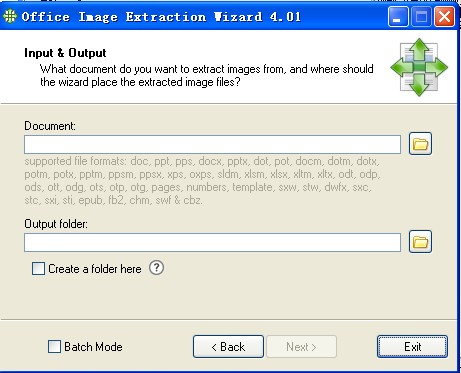Click the supported file formats text
Image resolution: width=461 pixels, height=373 pixels.
202,181
